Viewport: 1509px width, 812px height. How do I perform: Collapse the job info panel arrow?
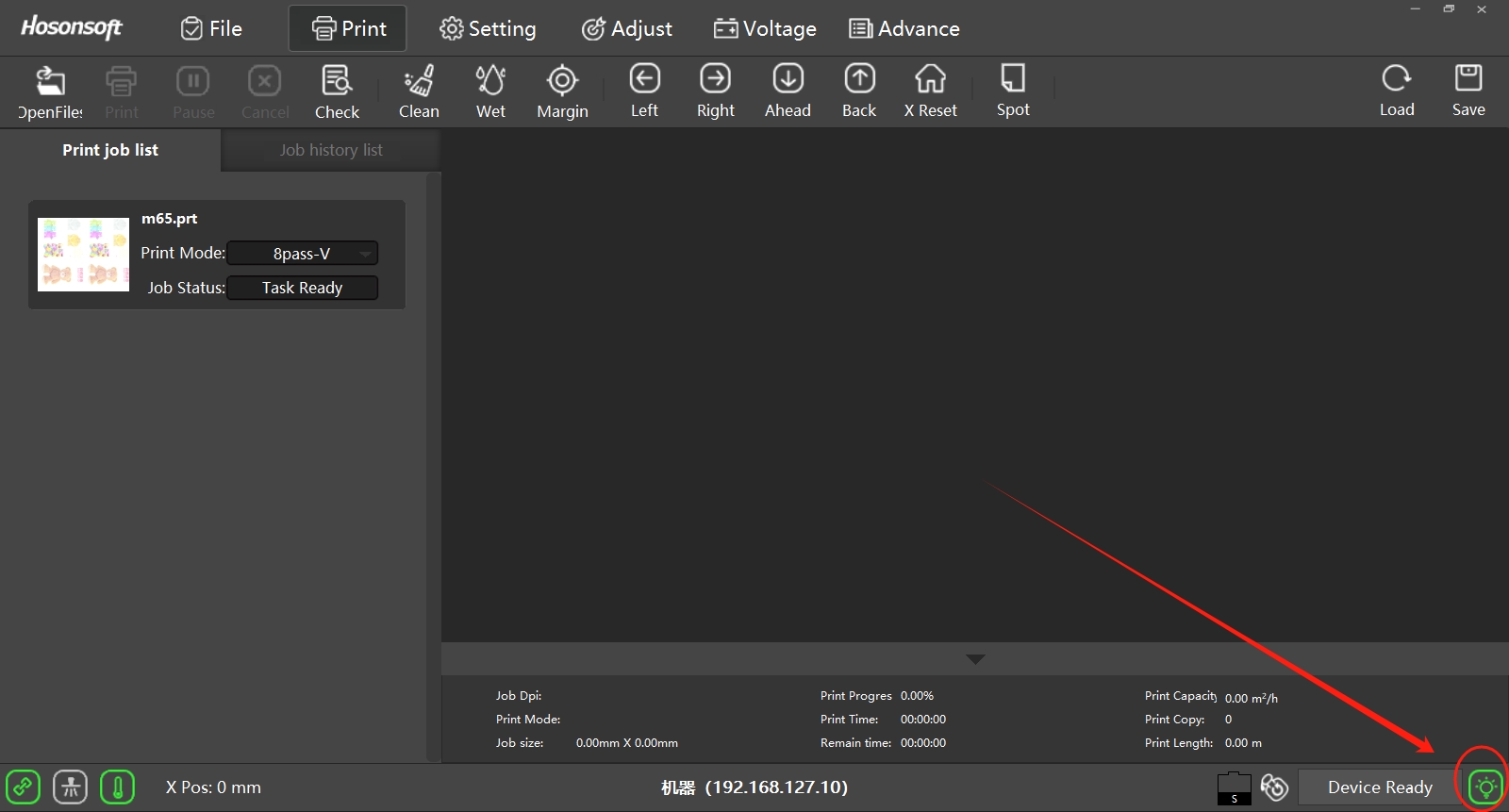point(975,659)
